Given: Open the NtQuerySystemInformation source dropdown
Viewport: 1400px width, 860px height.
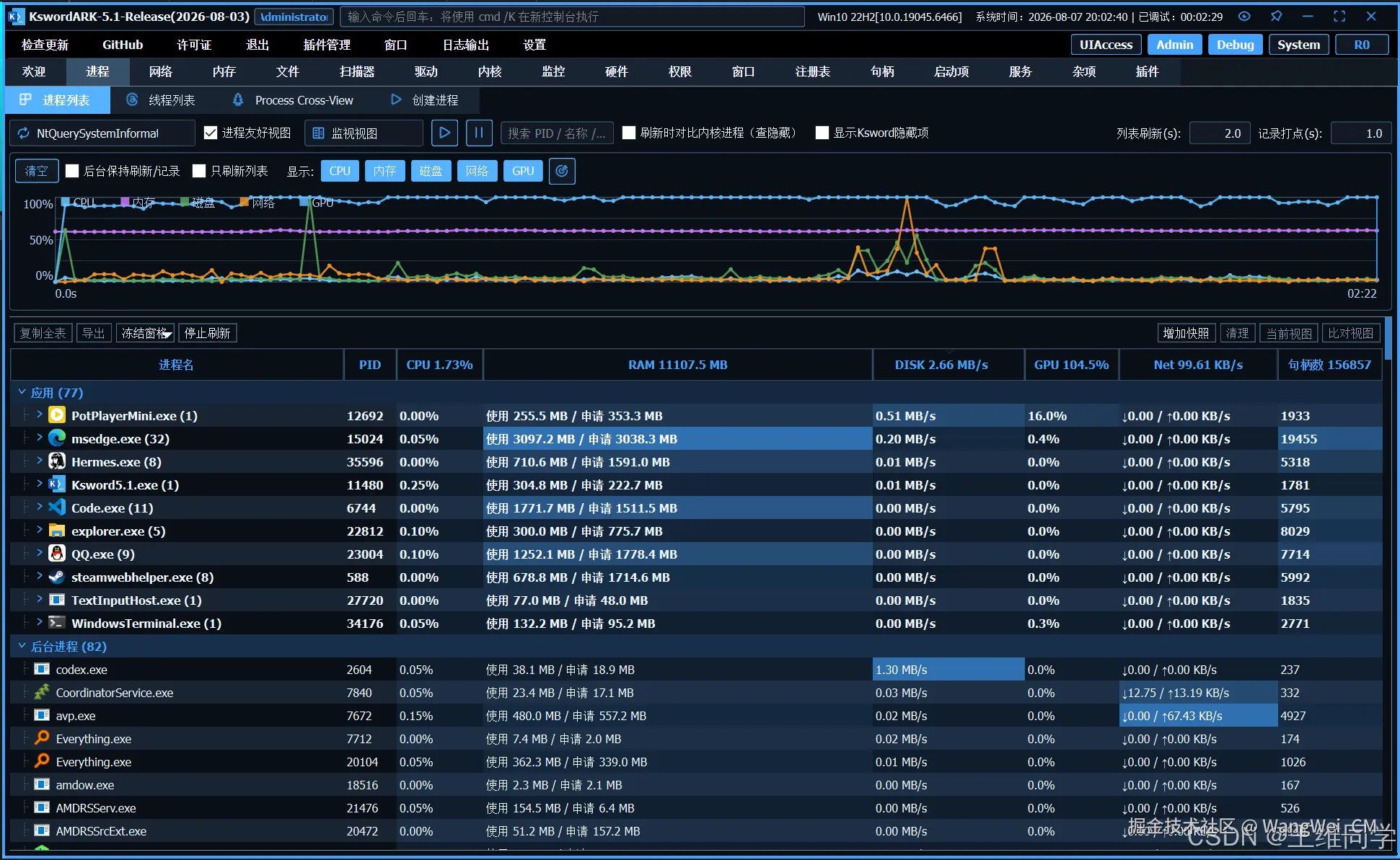Looking at the screenshot, I should click(x=102, y=133).
